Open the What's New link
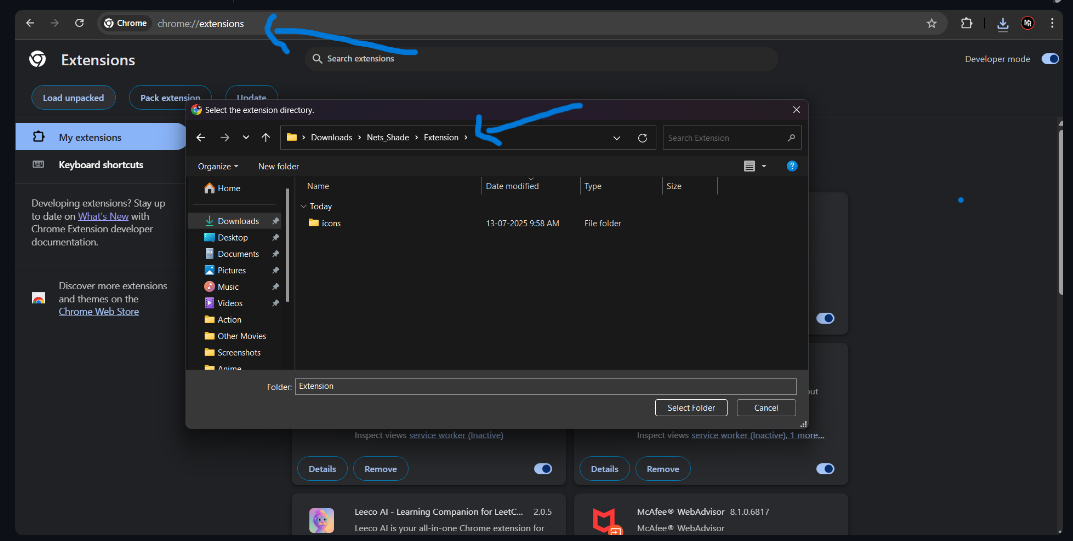Screen dimensions: 1073x541 (x=103, y=216)
